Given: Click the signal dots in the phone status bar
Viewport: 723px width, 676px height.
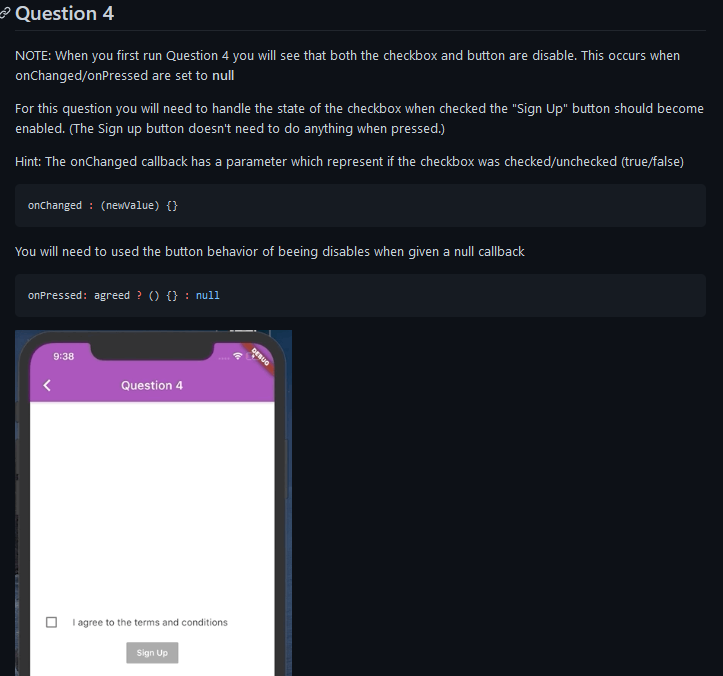Looking at the screenshot, I should coord(224,358).
